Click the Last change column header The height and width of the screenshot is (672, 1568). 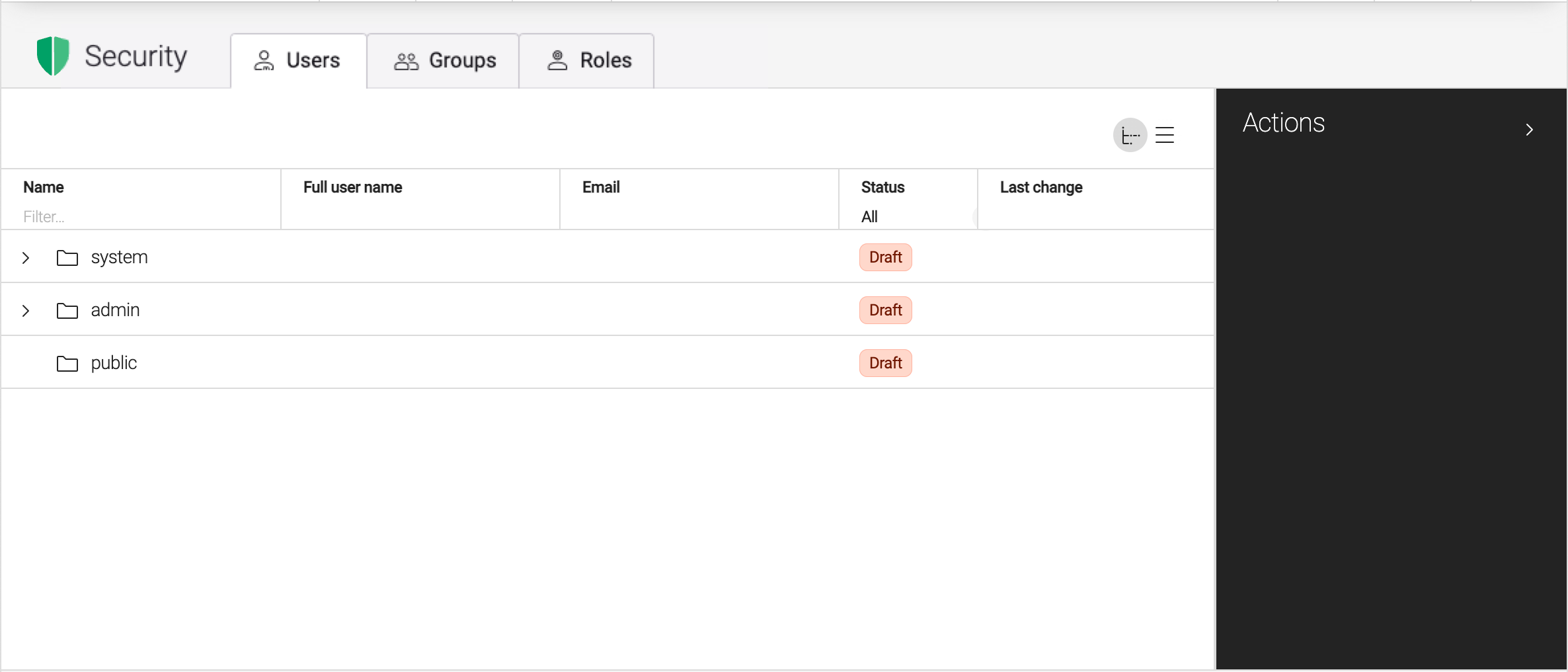1040,187
